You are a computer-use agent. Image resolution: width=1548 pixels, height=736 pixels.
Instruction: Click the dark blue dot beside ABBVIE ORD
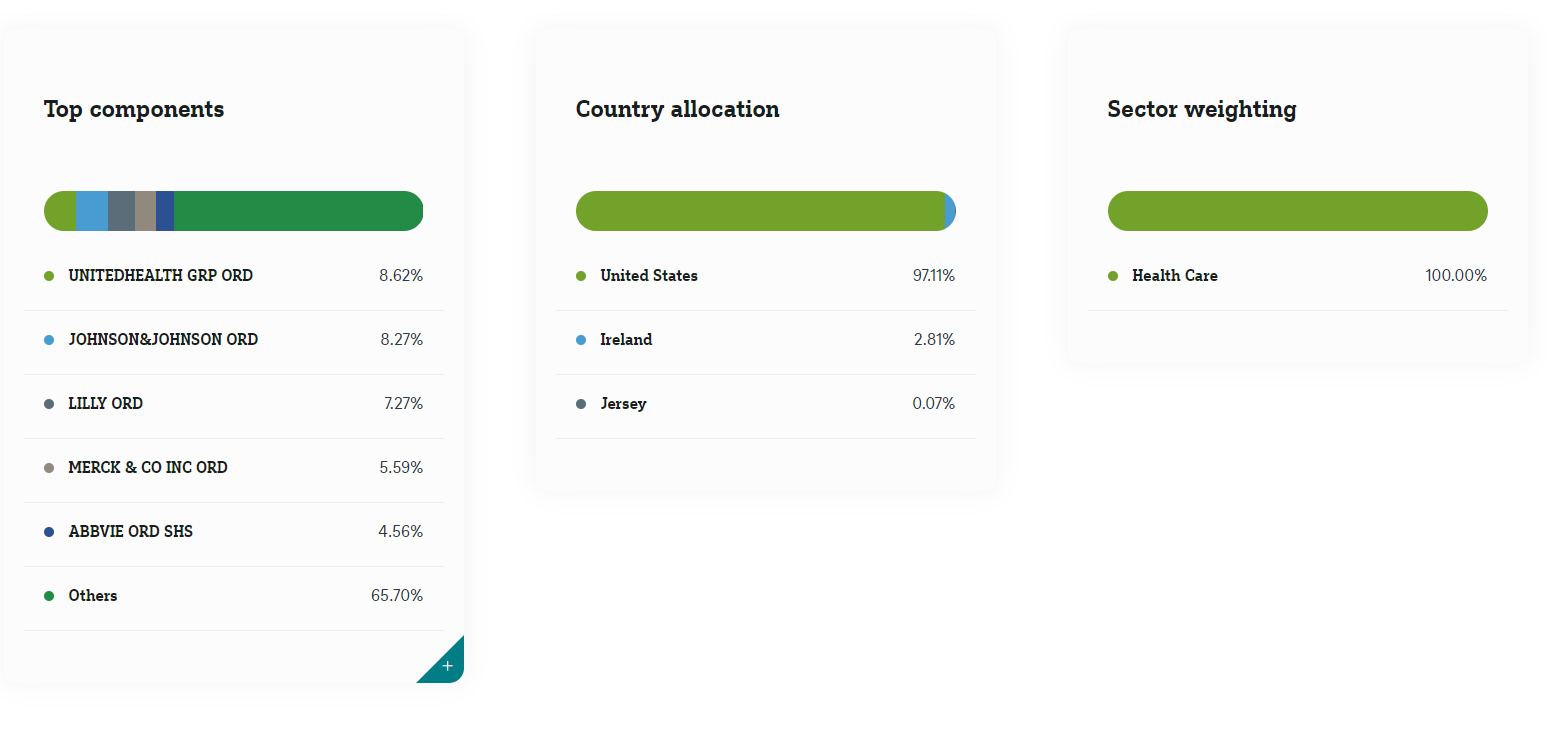point(49,532)
